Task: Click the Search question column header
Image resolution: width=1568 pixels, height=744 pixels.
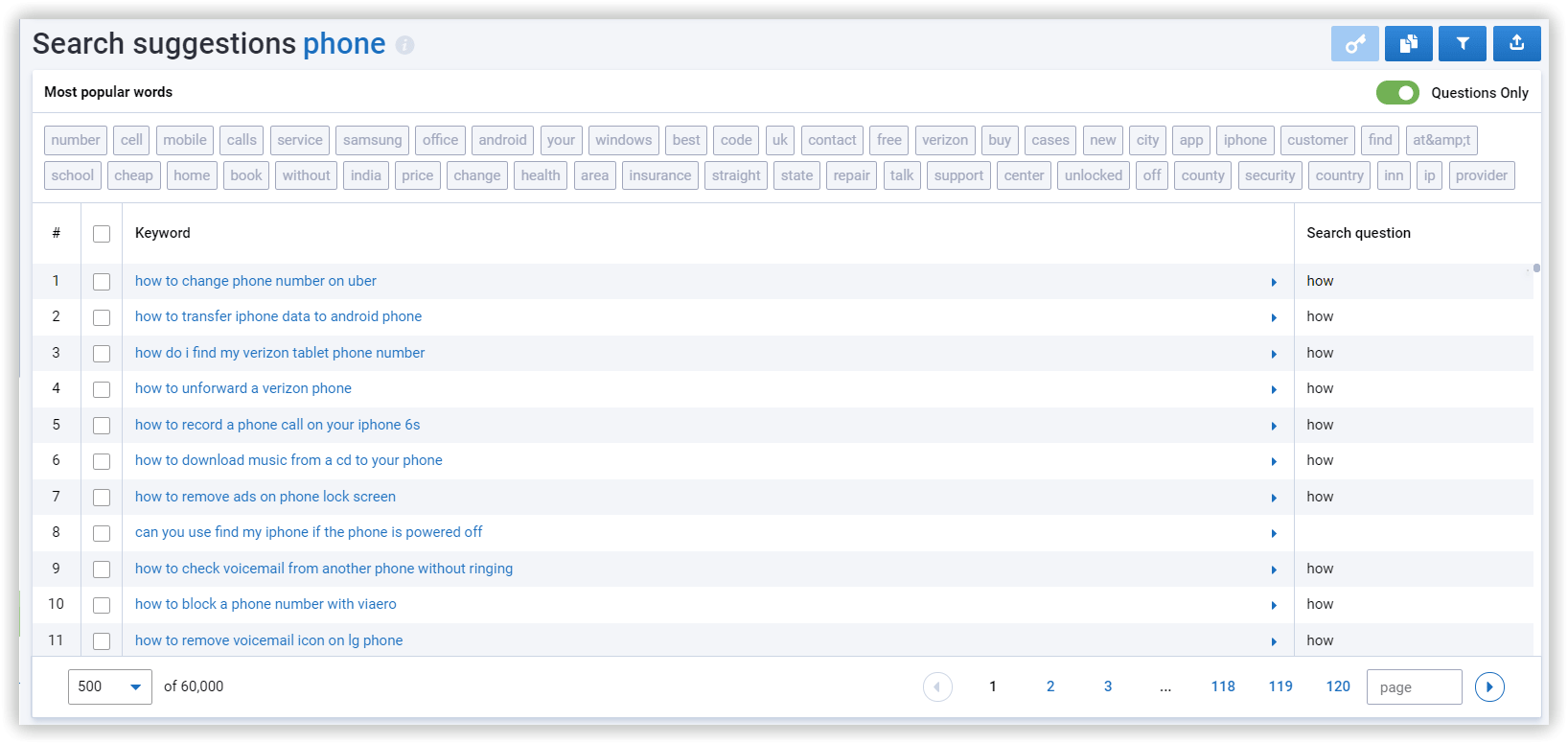Action: (1359, 233)
